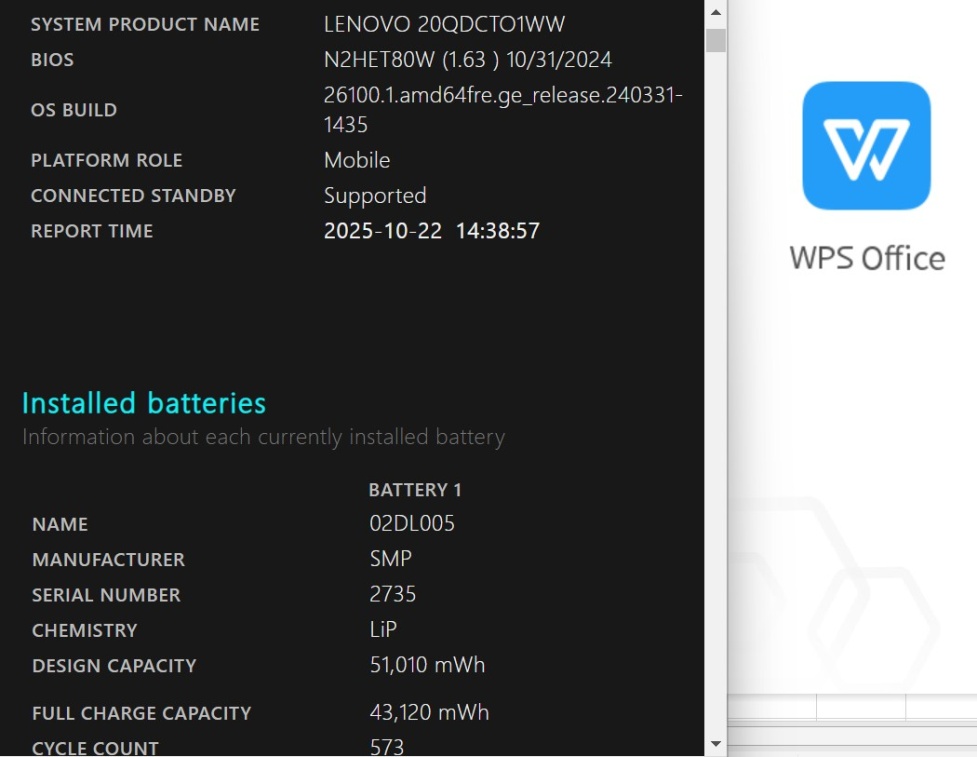Click the scrollbar down arrow
Screen dimensions: 977x757
715,743
